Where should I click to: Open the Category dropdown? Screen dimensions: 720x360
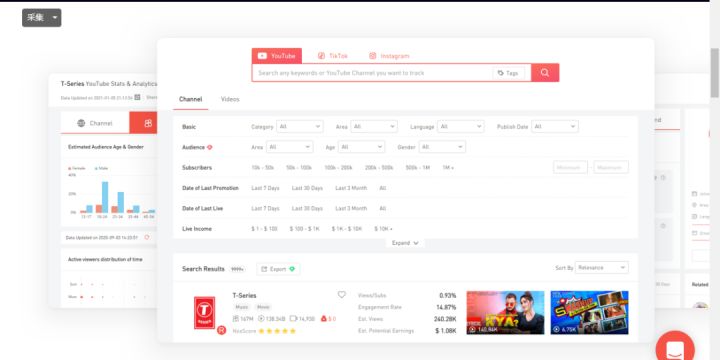[x=300, y=126]
